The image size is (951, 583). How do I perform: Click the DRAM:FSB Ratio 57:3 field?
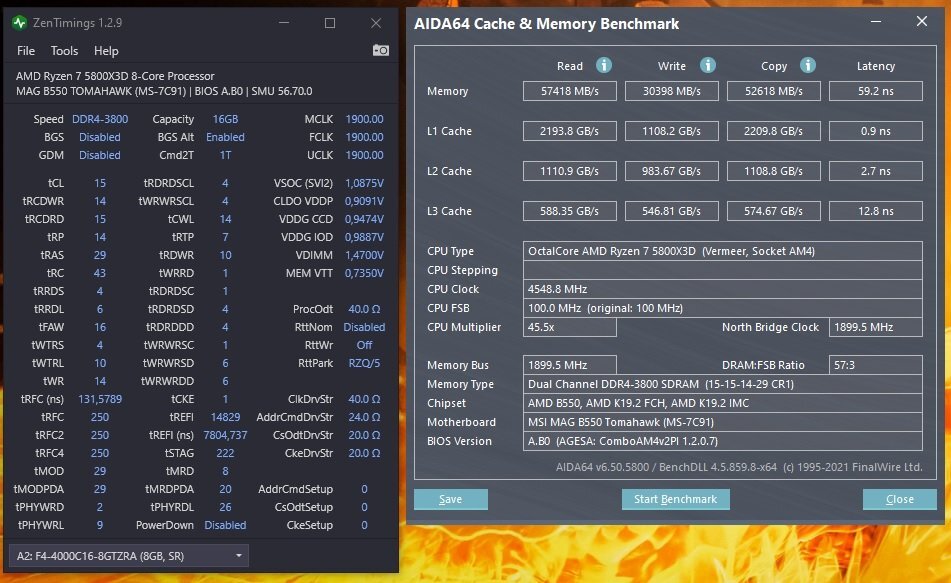tap(876, 365)
